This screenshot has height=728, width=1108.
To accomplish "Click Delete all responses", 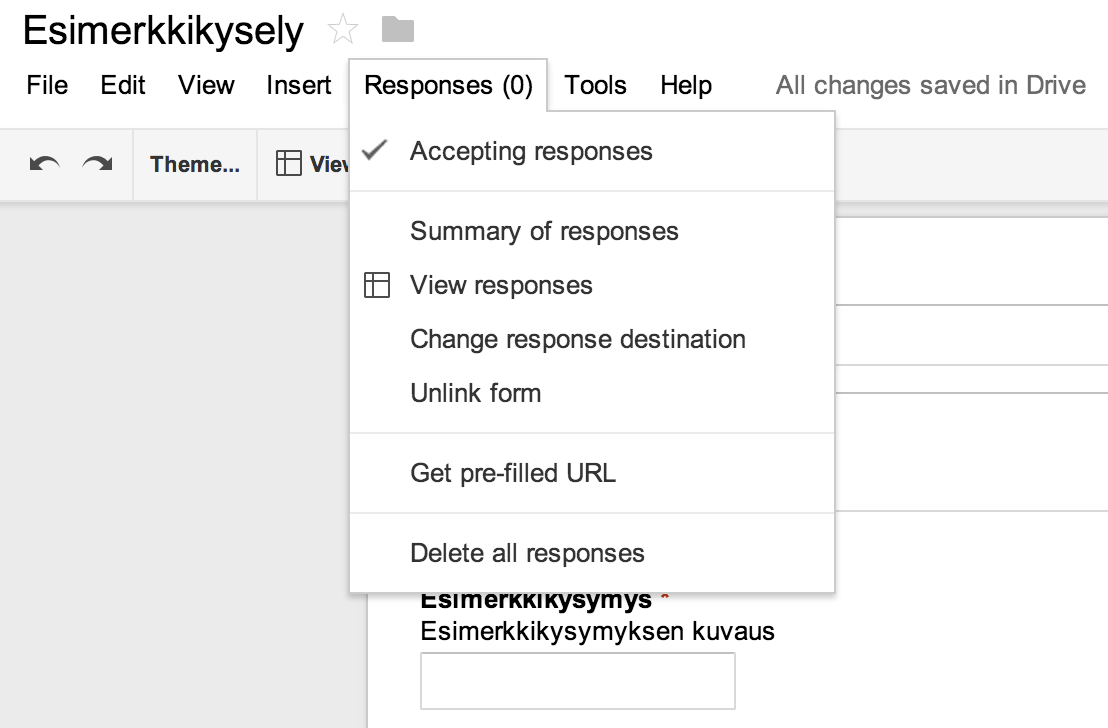I will 527,553.
